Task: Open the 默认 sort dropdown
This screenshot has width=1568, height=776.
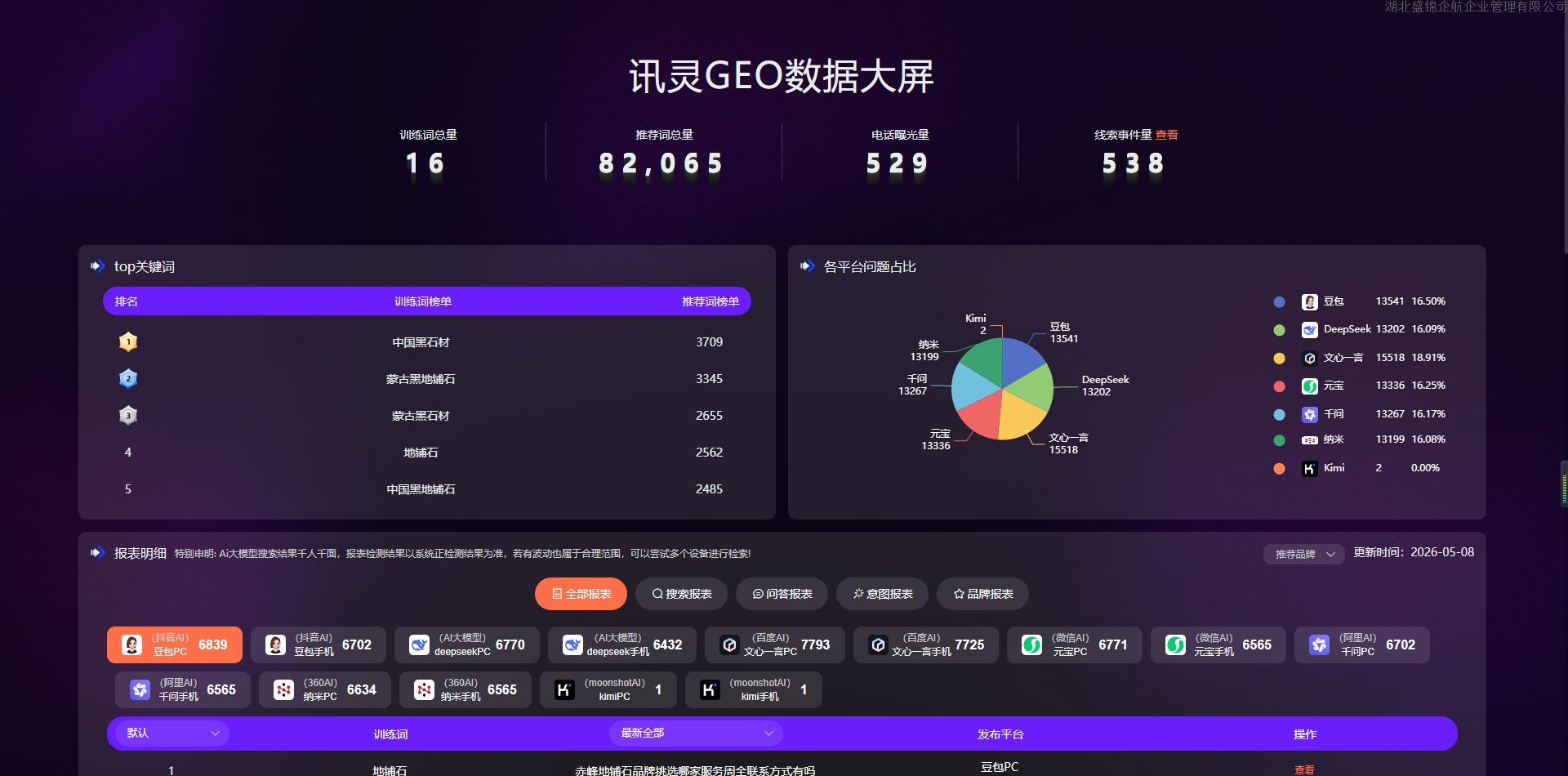Action: [x=172, y=734]
